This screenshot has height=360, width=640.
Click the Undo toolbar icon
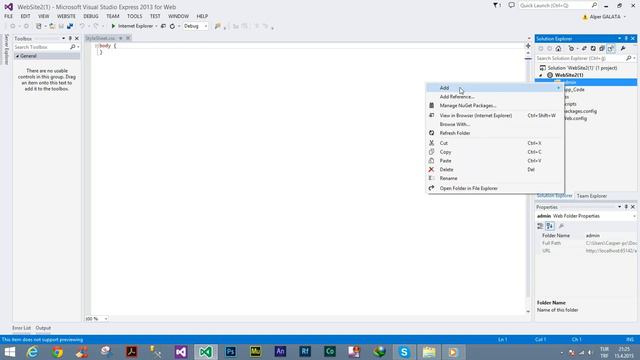tap(82, 26)
